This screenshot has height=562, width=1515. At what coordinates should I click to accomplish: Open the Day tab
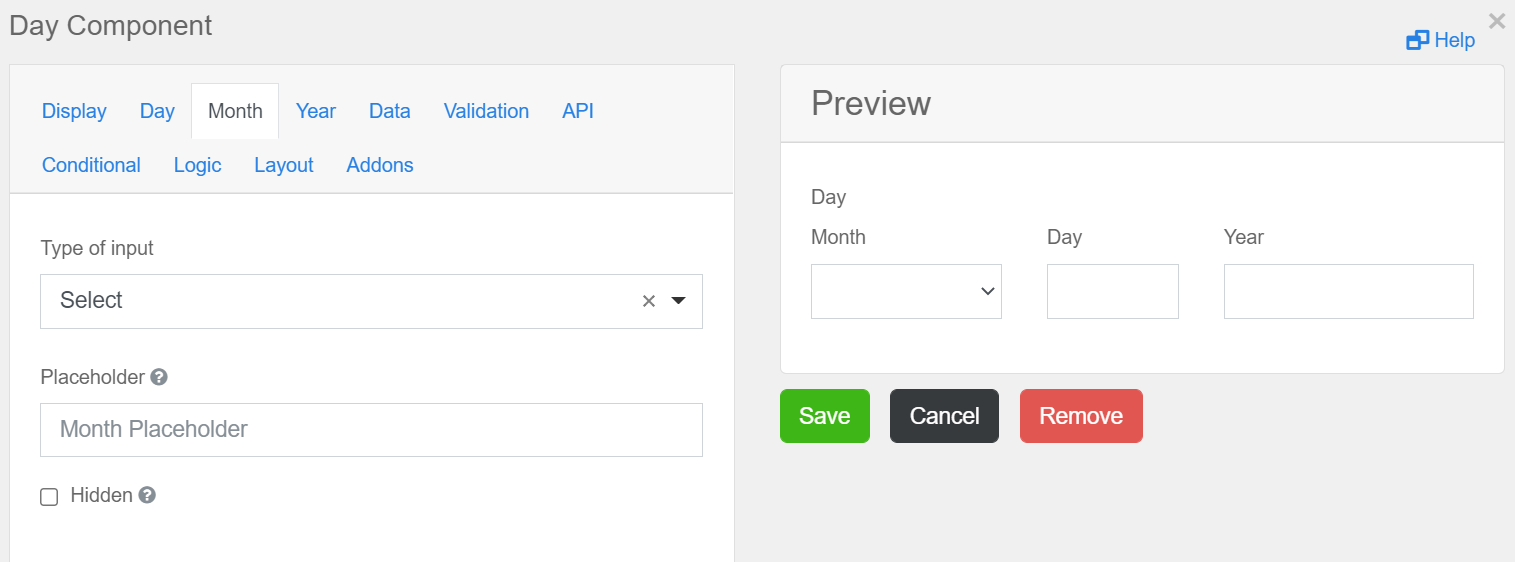pos(157,111)
